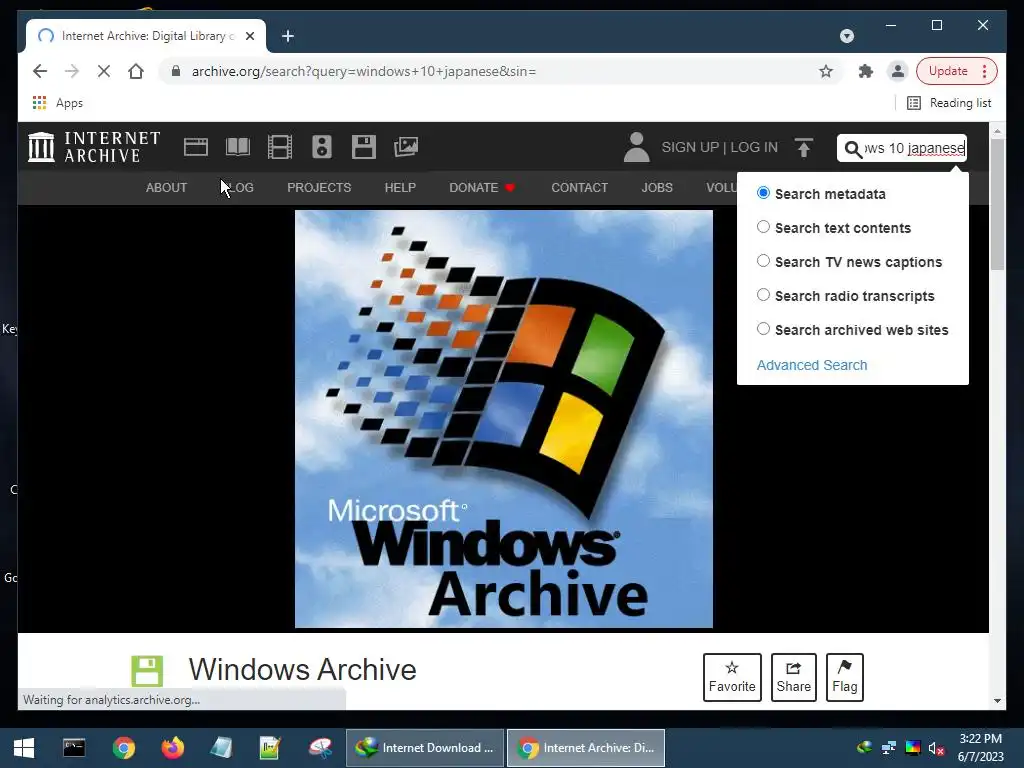Open the Reading list
The height and width of the screenshot is (768, 1024).
[950, 103]
